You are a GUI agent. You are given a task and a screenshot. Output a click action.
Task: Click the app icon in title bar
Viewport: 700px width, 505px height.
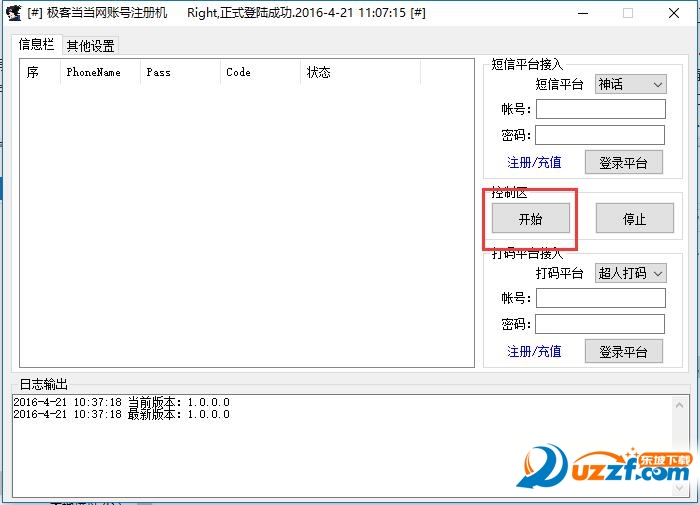coord(13,13)
